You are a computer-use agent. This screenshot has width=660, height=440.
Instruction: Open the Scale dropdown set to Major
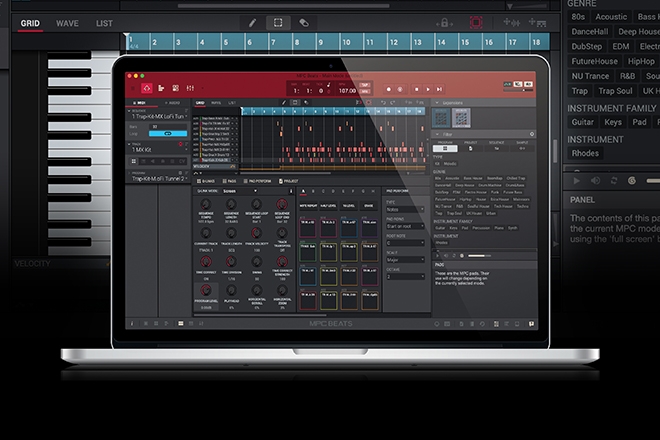tap(405, 260)
